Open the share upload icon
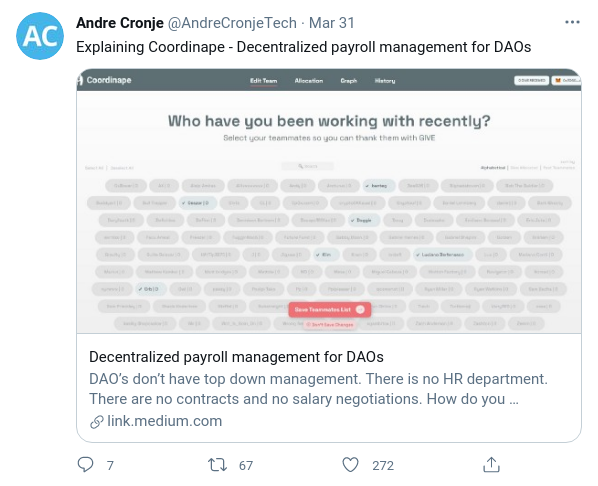The width and height of the screenshot is (598, 486). click(x=491, y=465)
